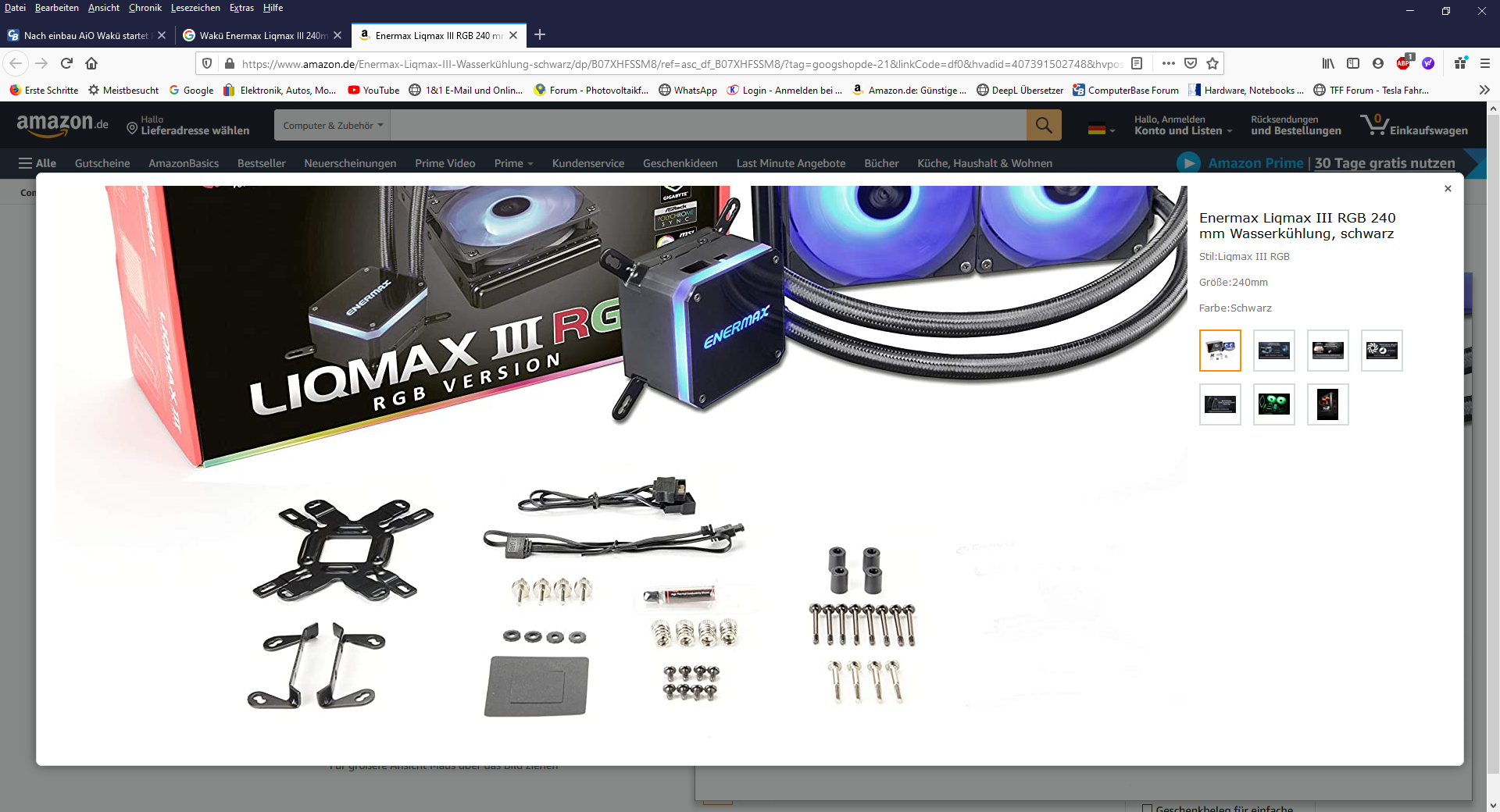Image resolution: width=1500 pixels, height=812 pixels.
Task: Open the tracking protection shield icon
Action: 207,63
